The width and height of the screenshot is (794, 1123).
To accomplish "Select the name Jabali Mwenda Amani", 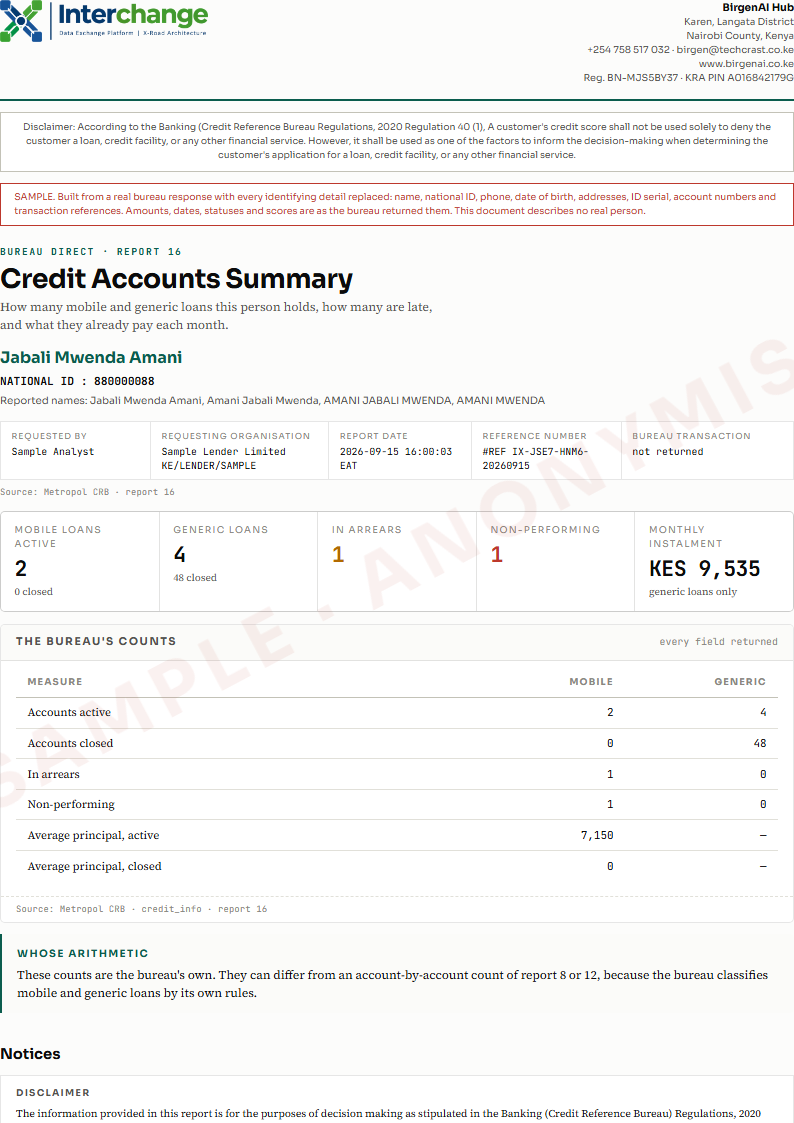I will [x=91, y=357].
